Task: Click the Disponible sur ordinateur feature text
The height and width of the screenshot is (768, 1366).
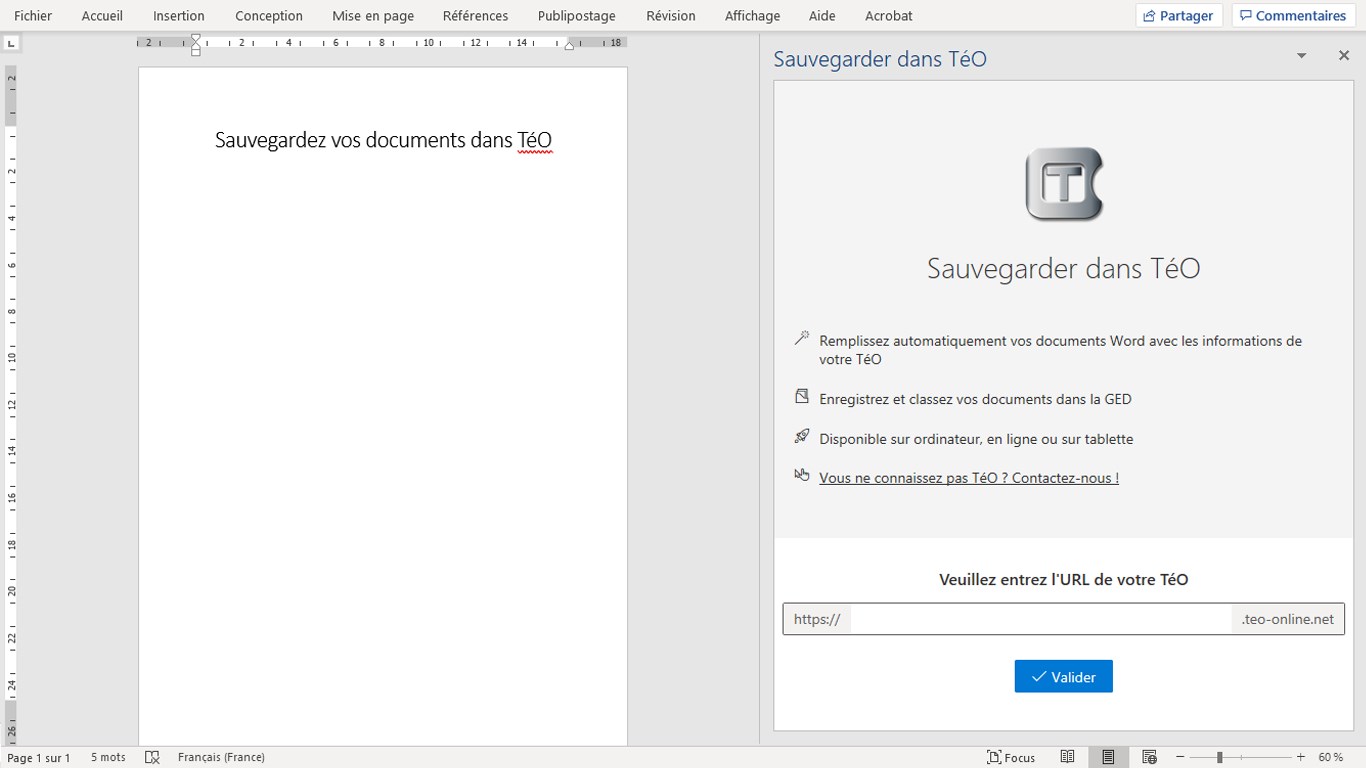Action: (x=976, y=439)
